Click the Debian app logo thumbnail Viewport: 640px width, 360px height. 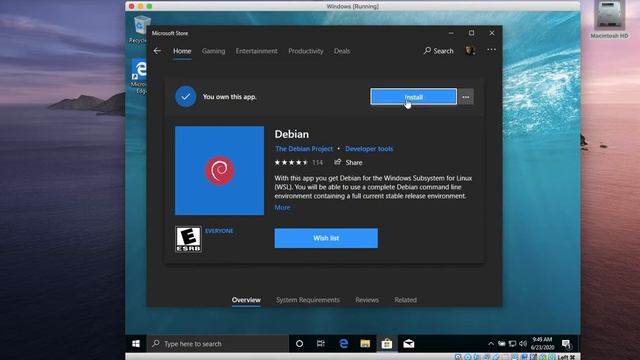click(220, 171)
